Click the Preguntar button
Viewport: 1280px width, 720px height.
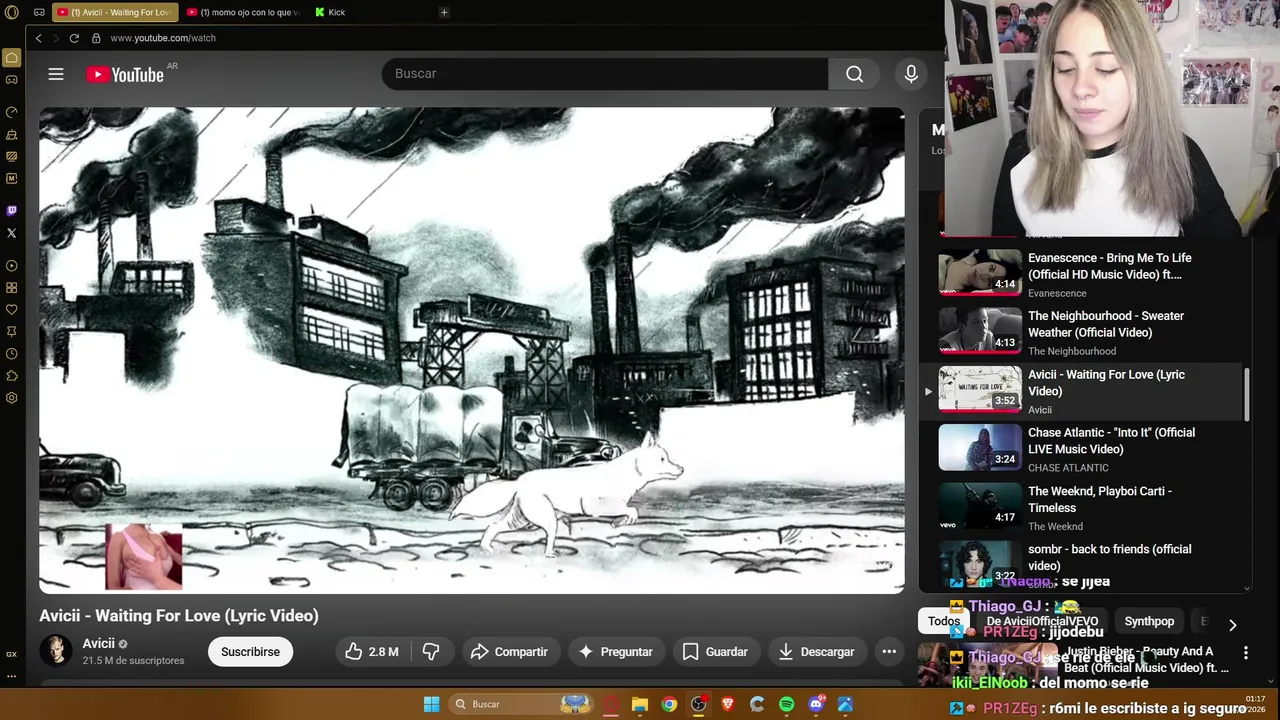616,652
